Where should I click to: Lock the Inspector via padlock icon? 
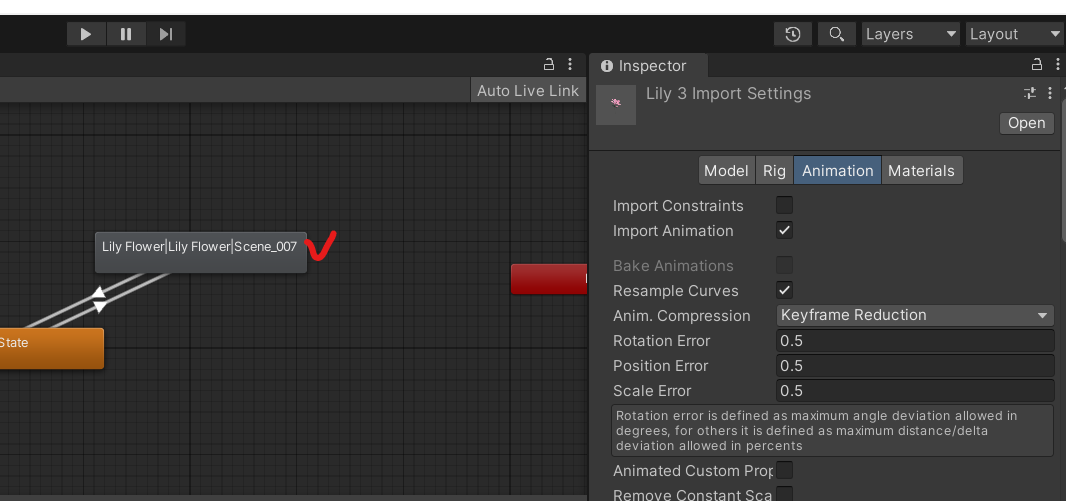click(1037, 65)
